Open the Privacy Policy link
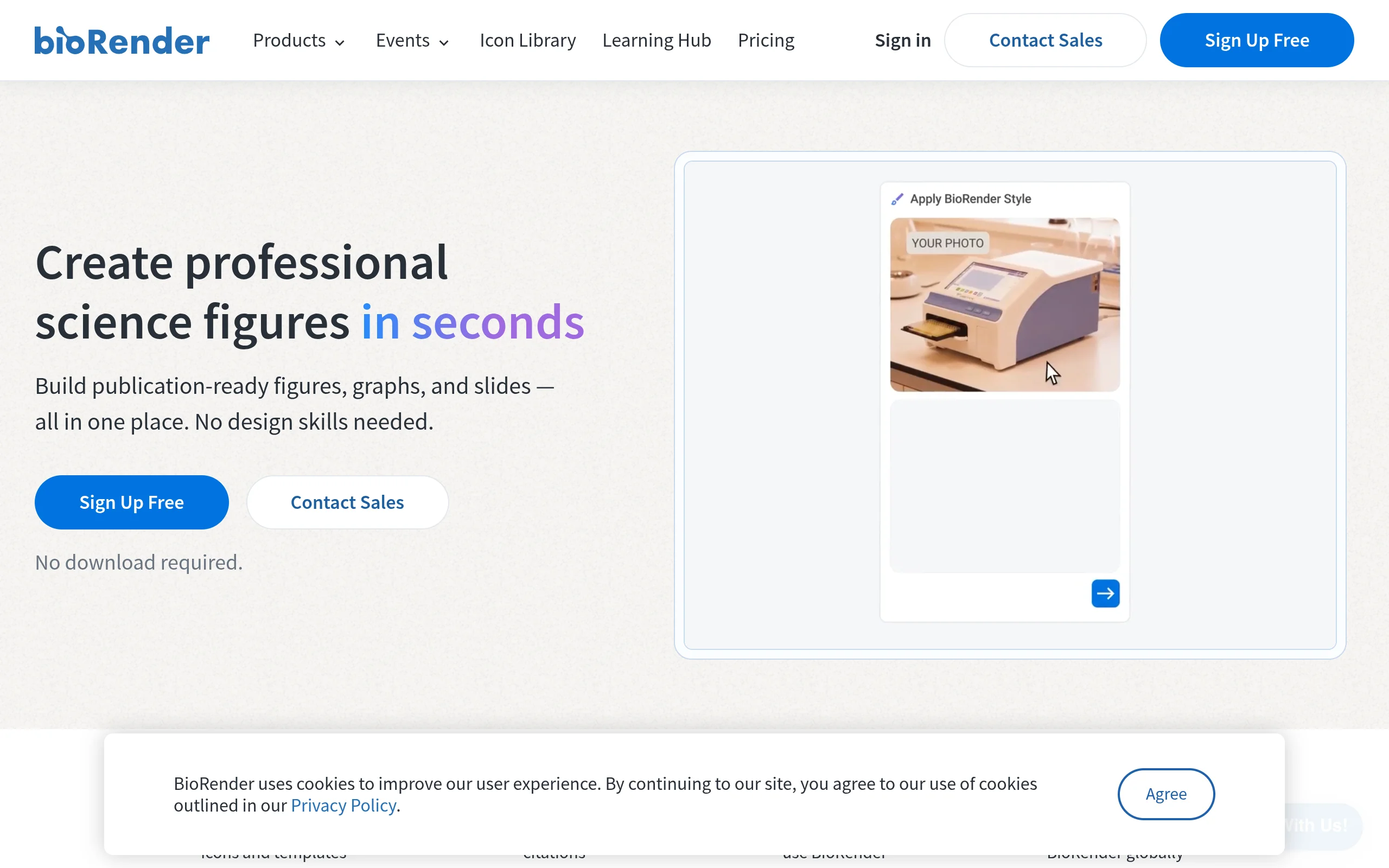The height and width of the screenshot is (868, 1389). pos(343,806)
